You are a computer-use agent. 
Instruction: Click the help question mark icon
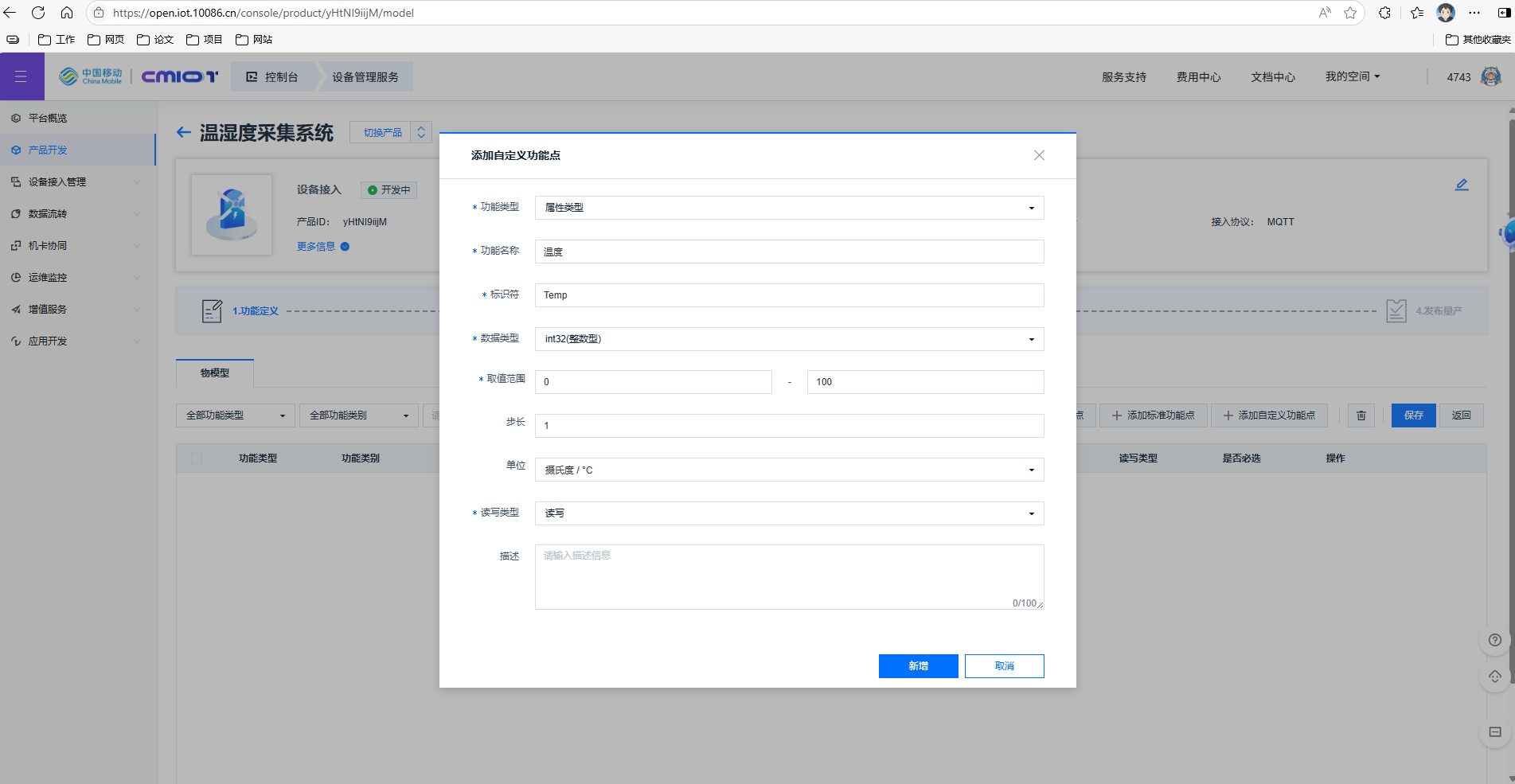[1494, 640]
